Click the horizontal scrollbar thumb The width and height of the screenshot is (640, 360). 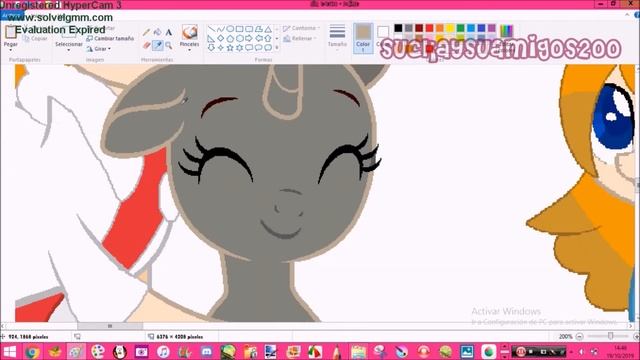(x=110, y=326)
